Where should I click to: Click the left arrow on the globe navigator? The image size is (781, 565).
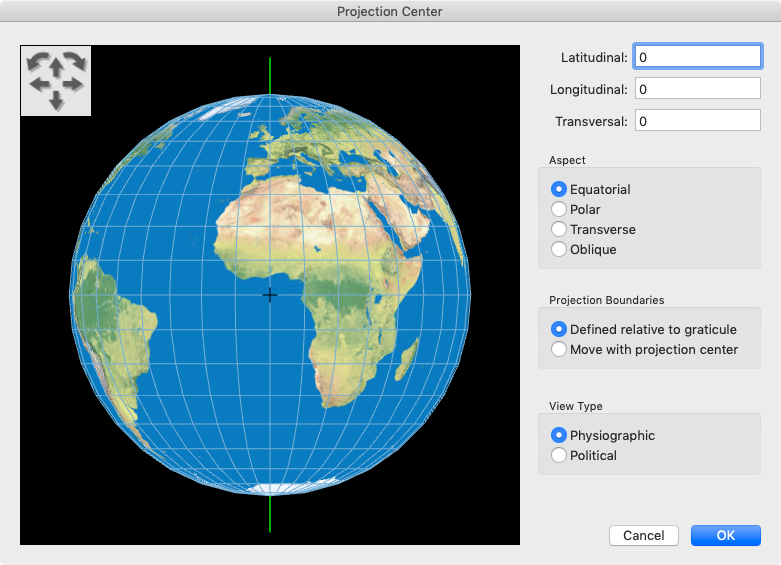[x=40, y=84]
